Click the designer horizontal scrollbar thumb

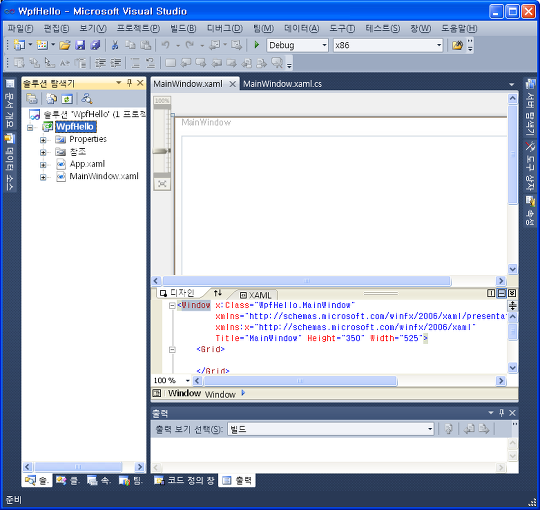(x=307, y=281)
